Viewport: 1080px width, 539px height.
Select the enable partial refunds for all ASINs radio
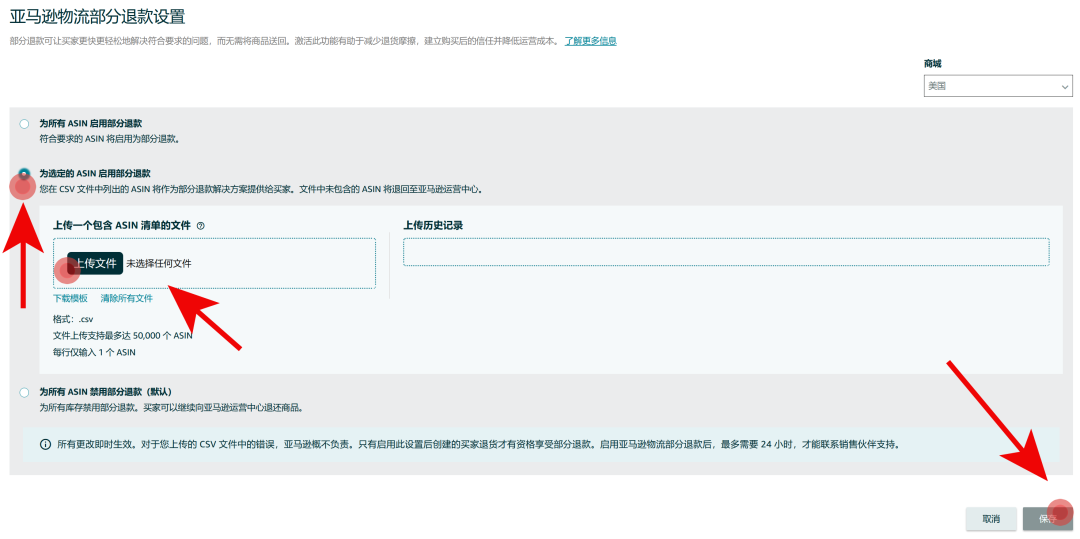tap(24, 124)
